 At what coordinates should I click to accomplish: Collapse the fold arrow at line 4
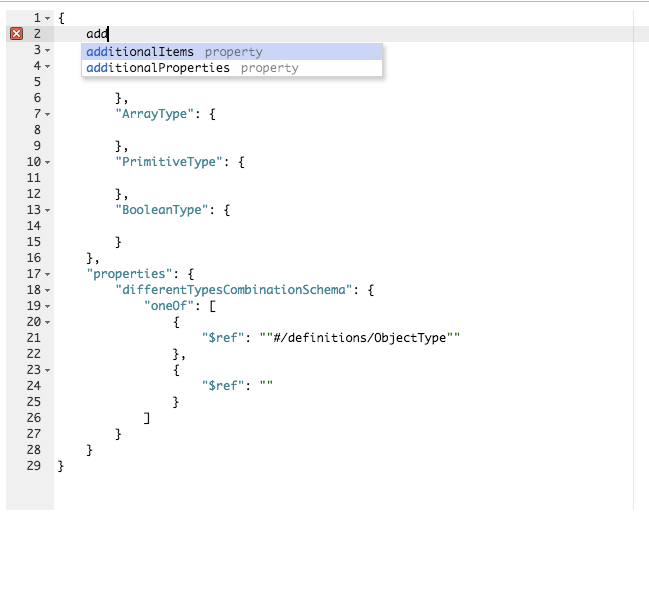(x=48, y=66)
